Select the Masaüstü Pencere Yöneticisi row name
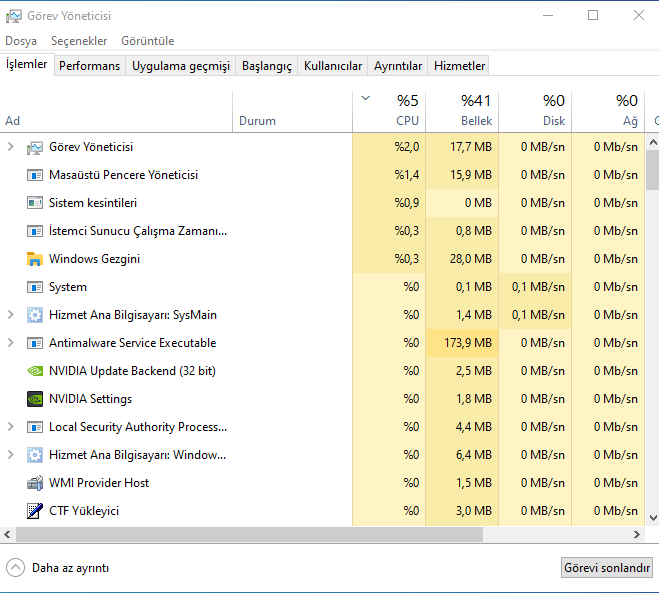 pos(124,175)
